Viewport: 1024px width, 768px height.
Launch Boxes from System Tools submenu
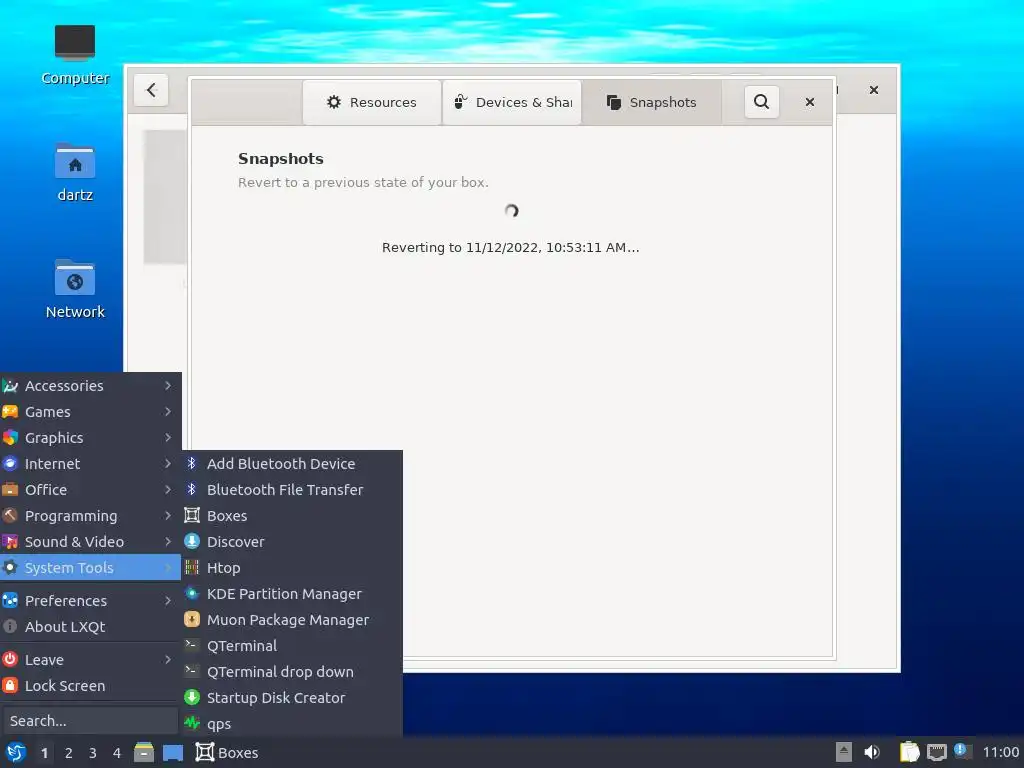[x=292, y=516]
